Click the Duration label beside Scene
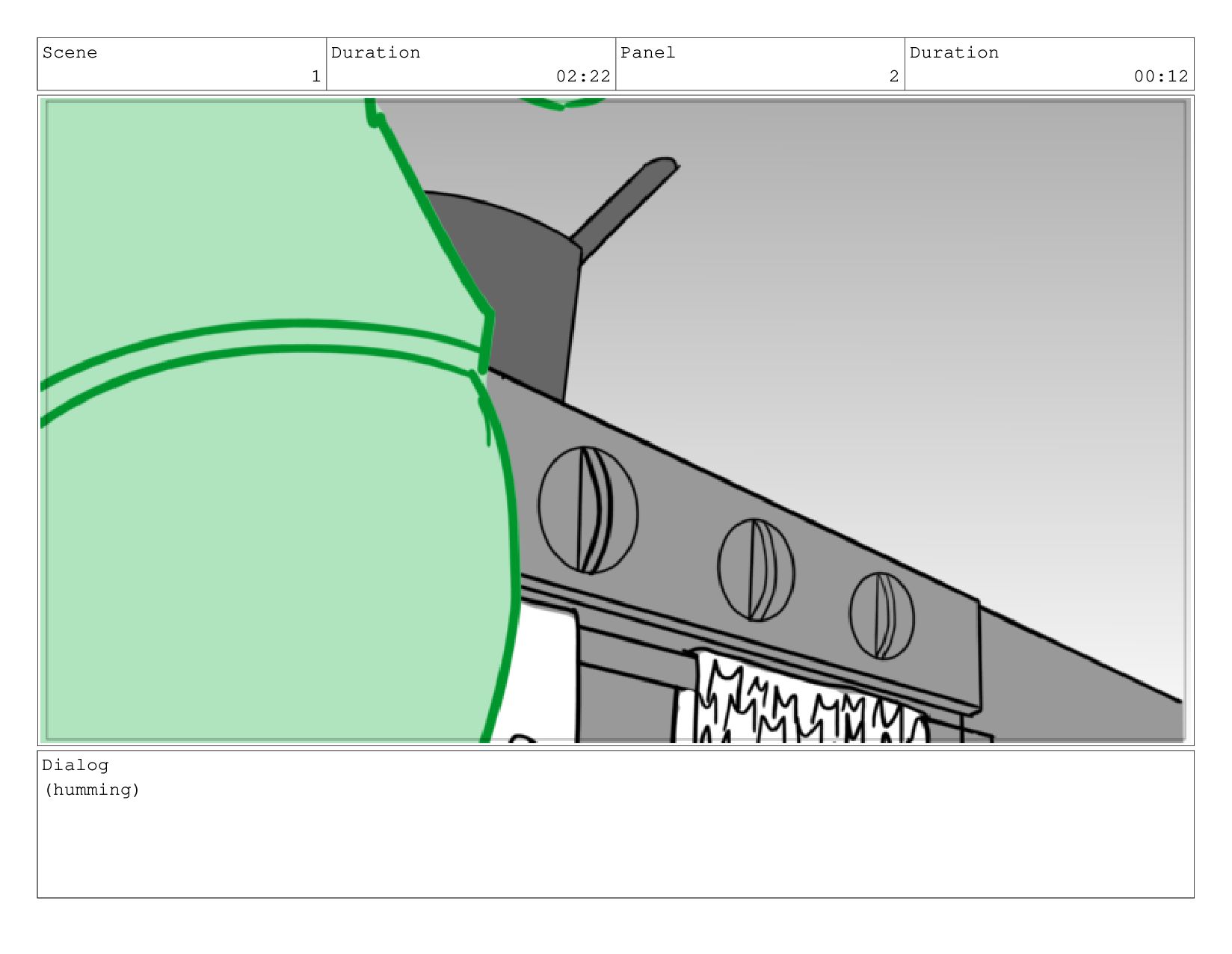This screenshot has width=1232, height=954. (375, 52)
